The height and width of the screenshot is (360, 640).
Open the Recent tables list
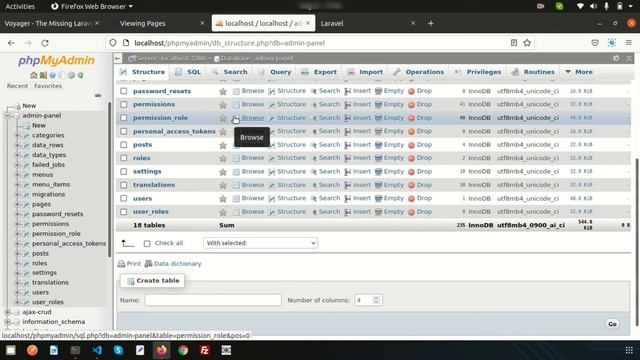(17, 86)
